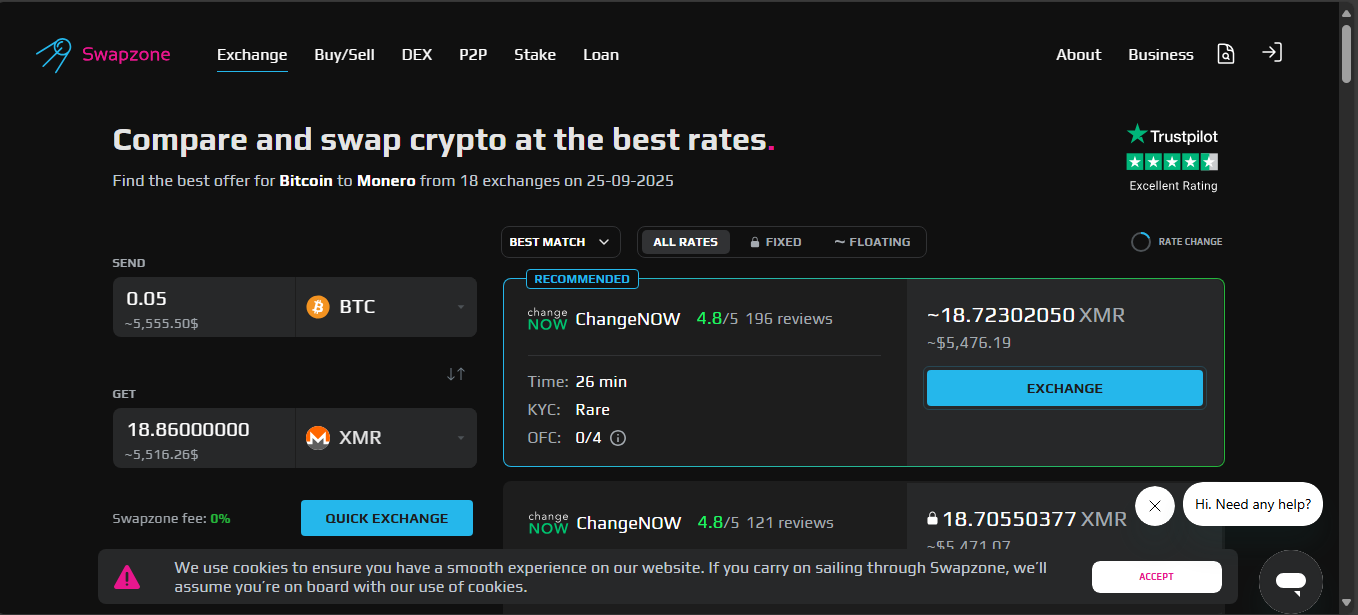Image resolution: width=1358 pixels, height=615 pixels.
Task: Go to the Buy/Sell tab
Action: click(344, 55)
